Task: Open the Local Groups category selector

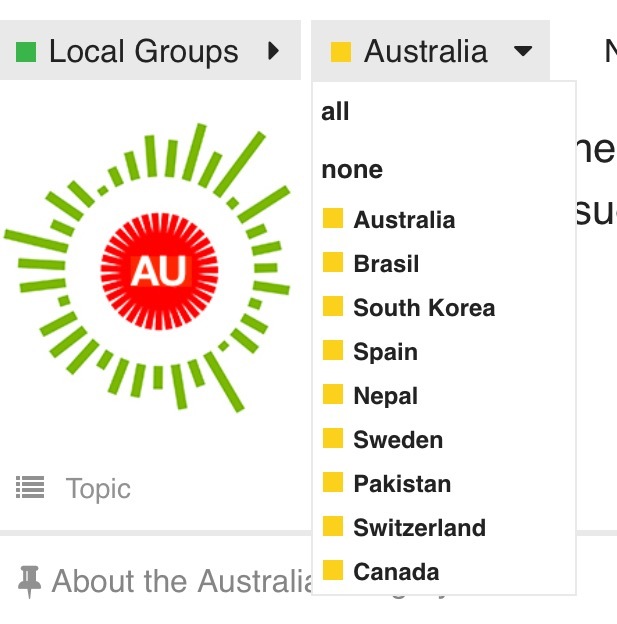Action: click(143, 51)
